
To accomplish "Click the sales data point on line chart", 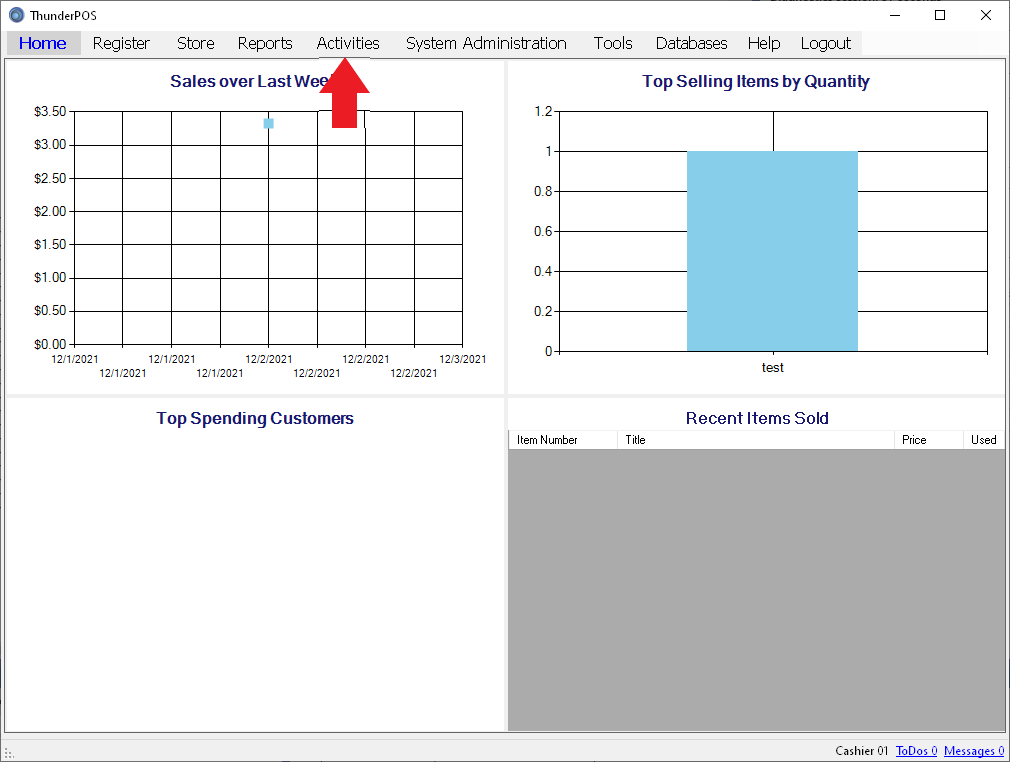I will click(x=269, y=123).
